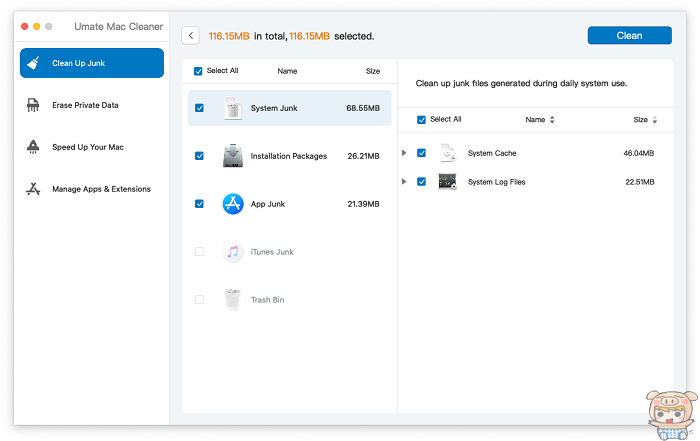Image resolution: width=700 pixels, height=441 pixels.
Task: Open the Speed Up Your Mac section
Action: pyautogui.click(x=88, y=147)
